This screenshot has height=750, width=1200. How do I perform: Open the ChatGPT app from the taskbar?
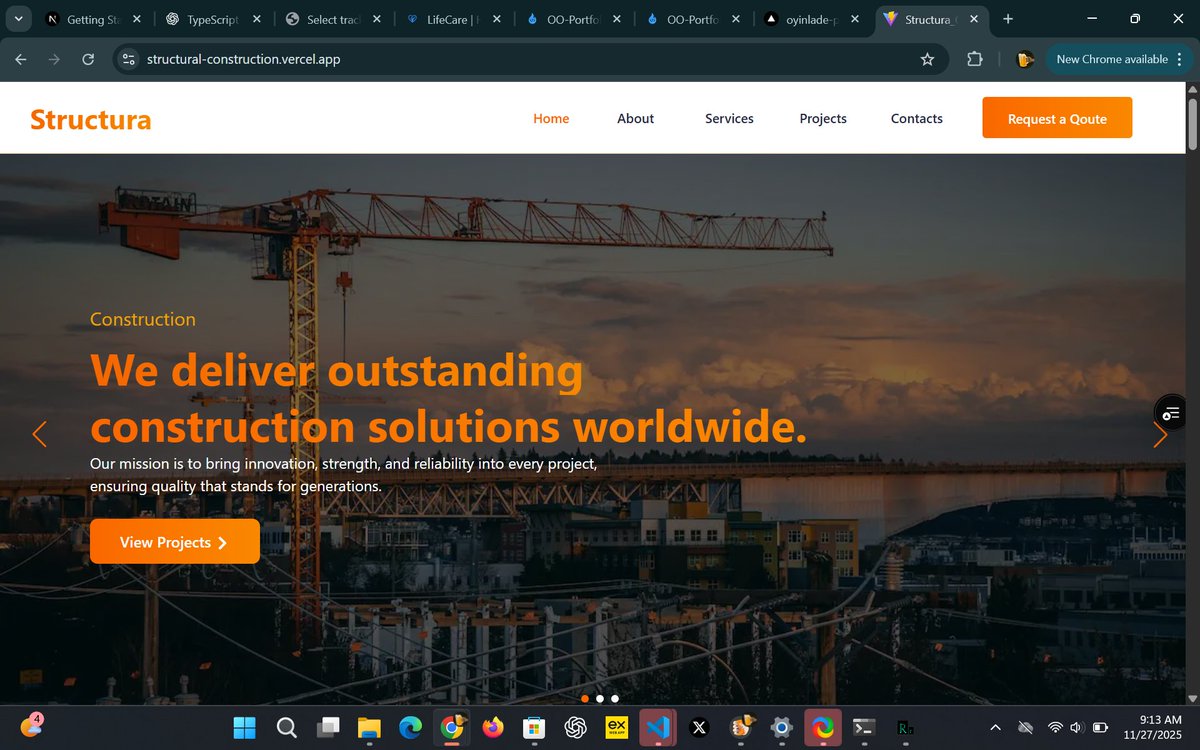pos(575,728)
